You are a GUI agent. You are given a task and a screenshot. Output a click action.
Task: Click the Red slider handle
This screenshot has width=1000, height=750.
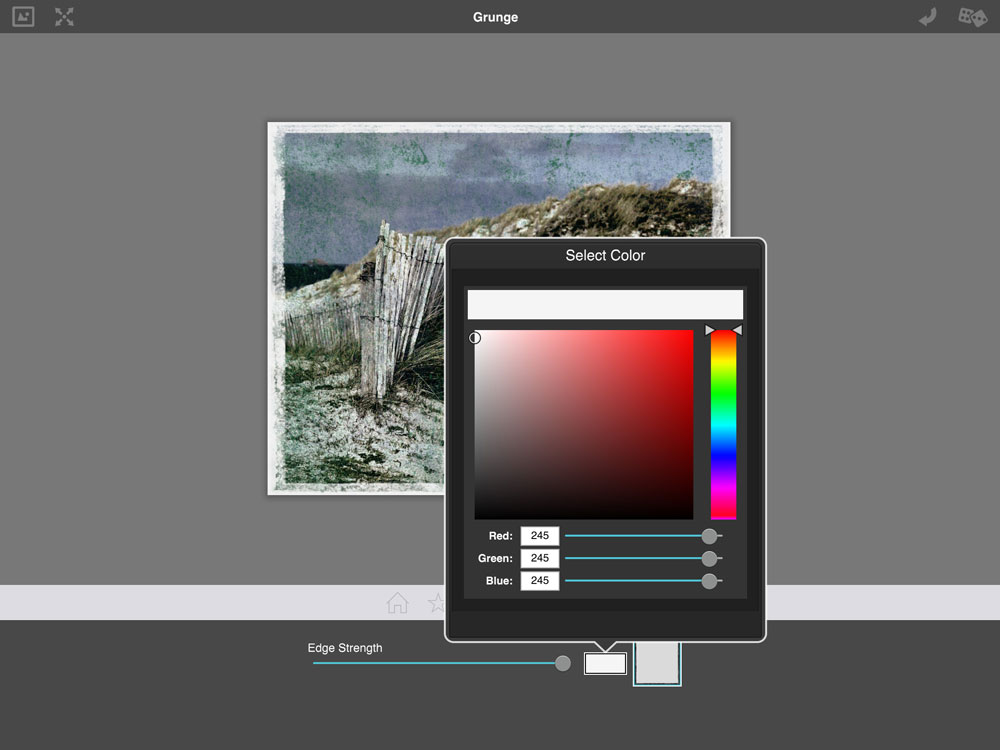(x=709, y=536)
